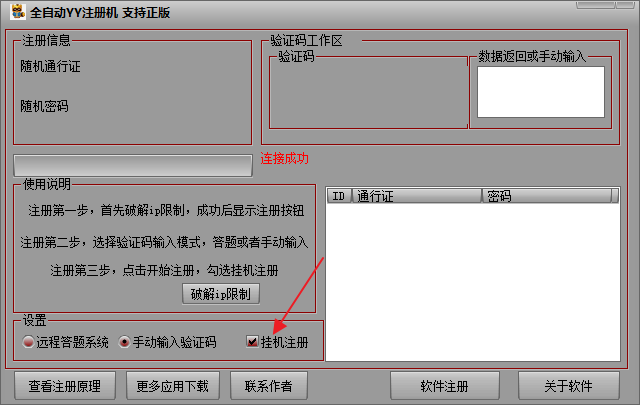This screenshot has width=640, height=405.
Task: Open 查看注册原理 button
Action: click(65, 386)
